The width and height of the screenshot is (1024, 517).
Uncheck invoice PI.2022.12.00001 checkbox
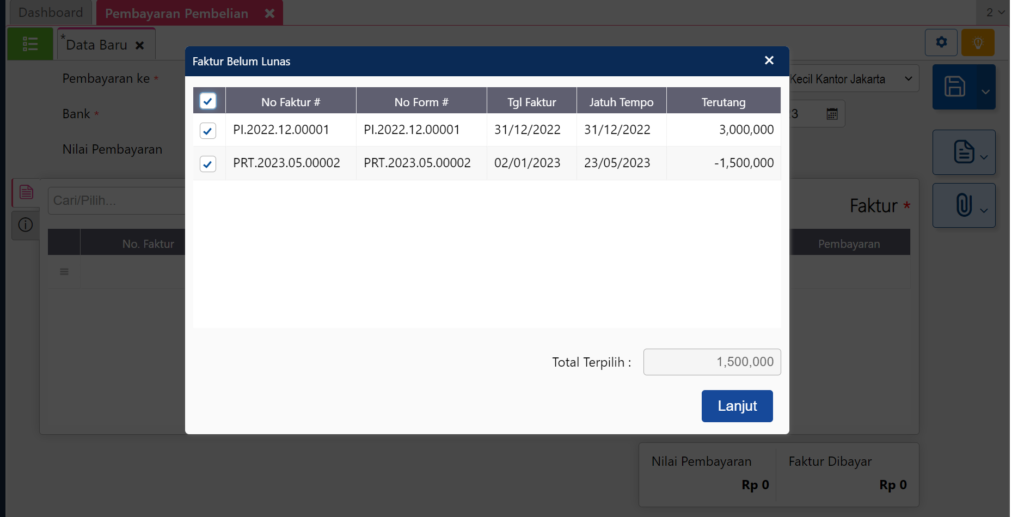coord(208,130)
